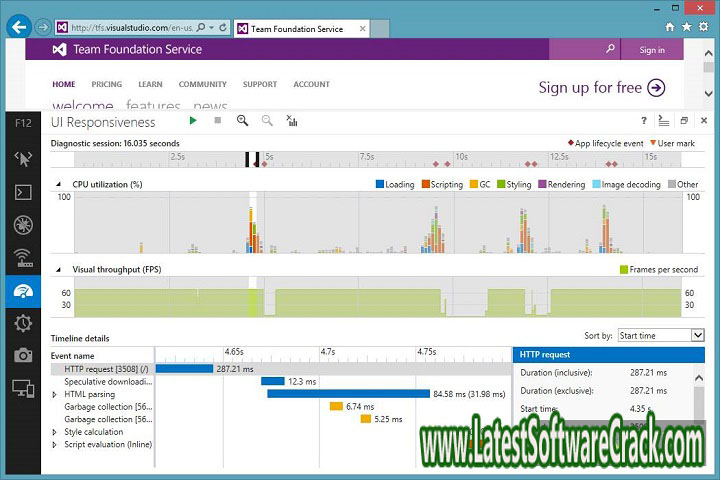Click the F12 label in sidebar
Image resolution: width=720 pixels, height=480 pixels.
(23, 123)
